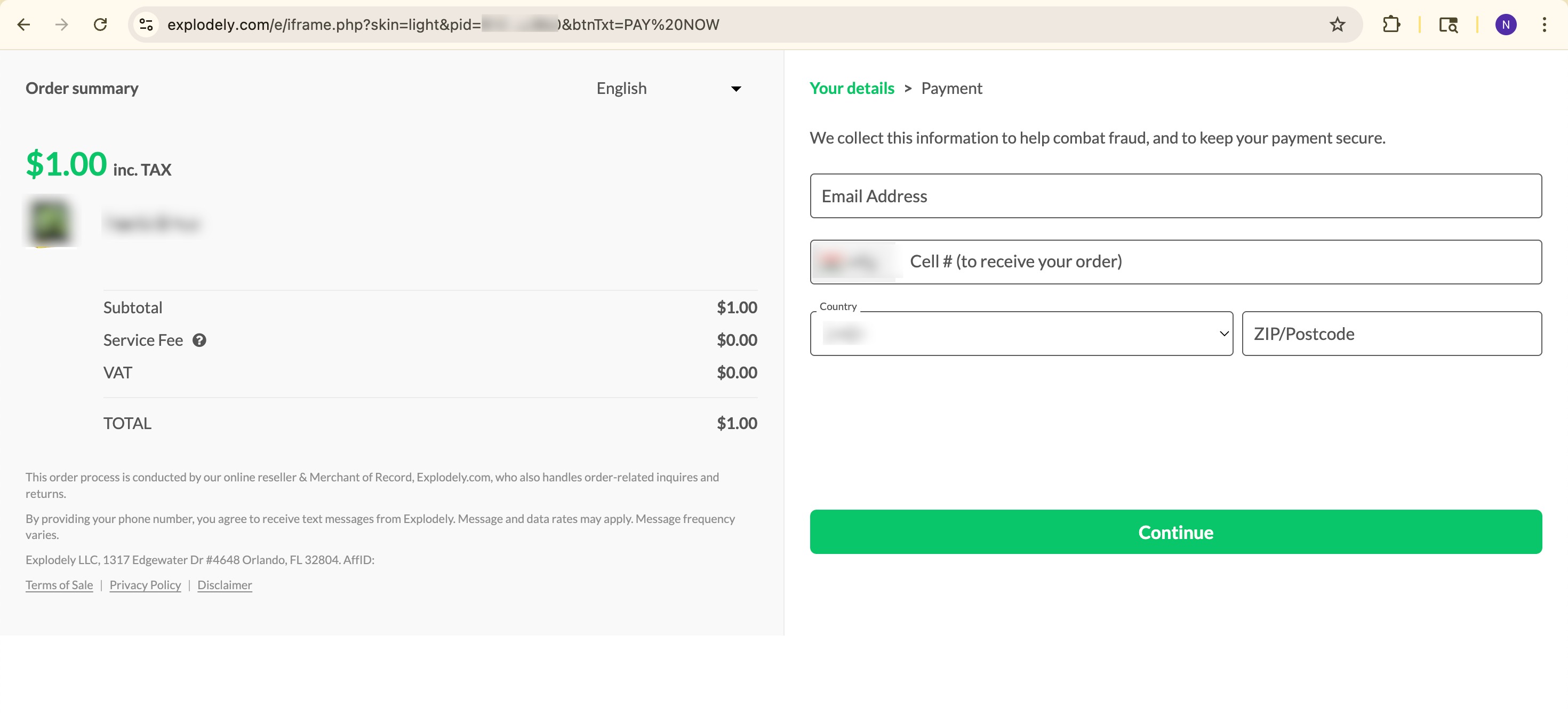Viewport: 1568px width, 713px height.
Task: Open the site information icon
Action: tap(146, 25)
